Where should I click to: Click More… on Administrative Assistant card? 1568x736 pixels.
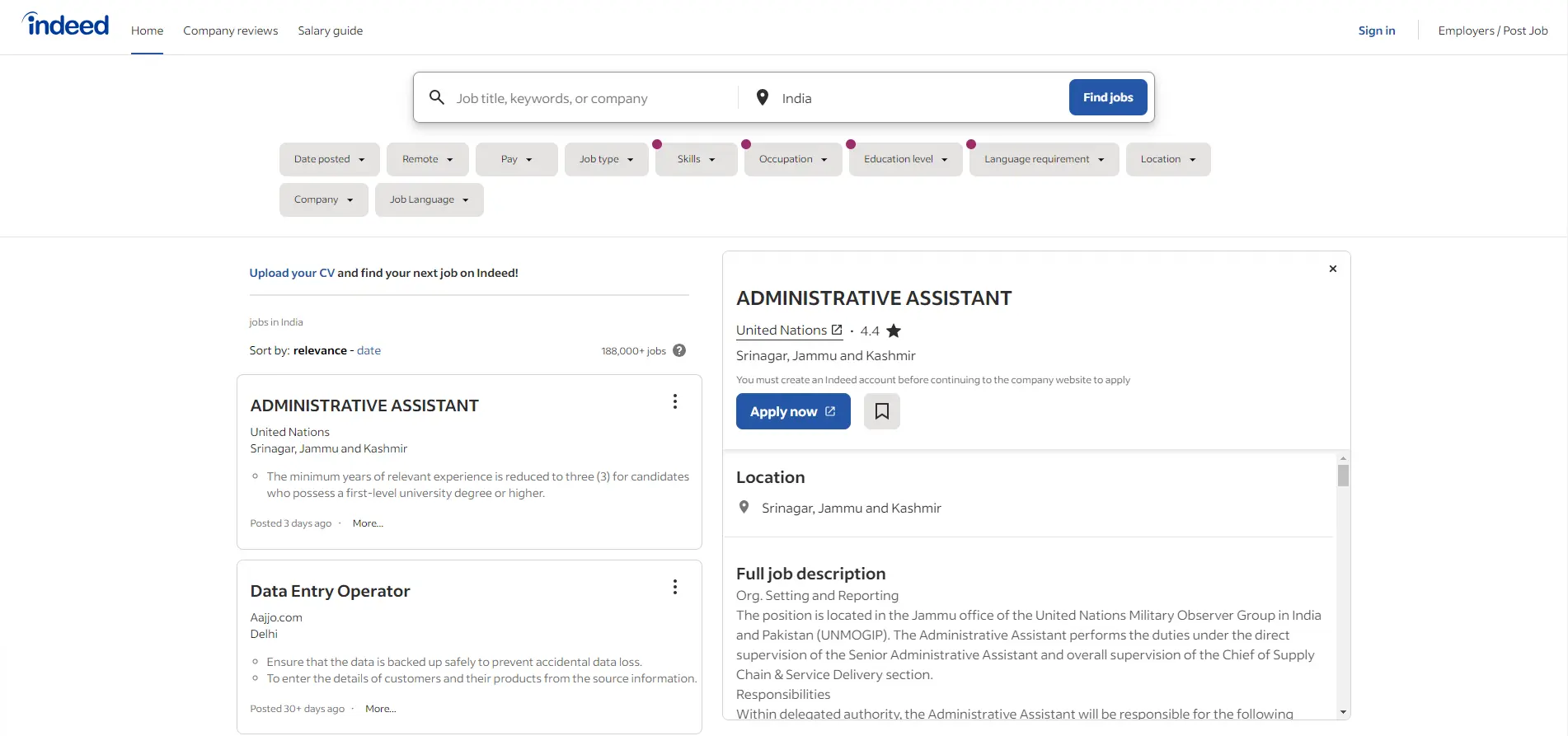point(368,523)
